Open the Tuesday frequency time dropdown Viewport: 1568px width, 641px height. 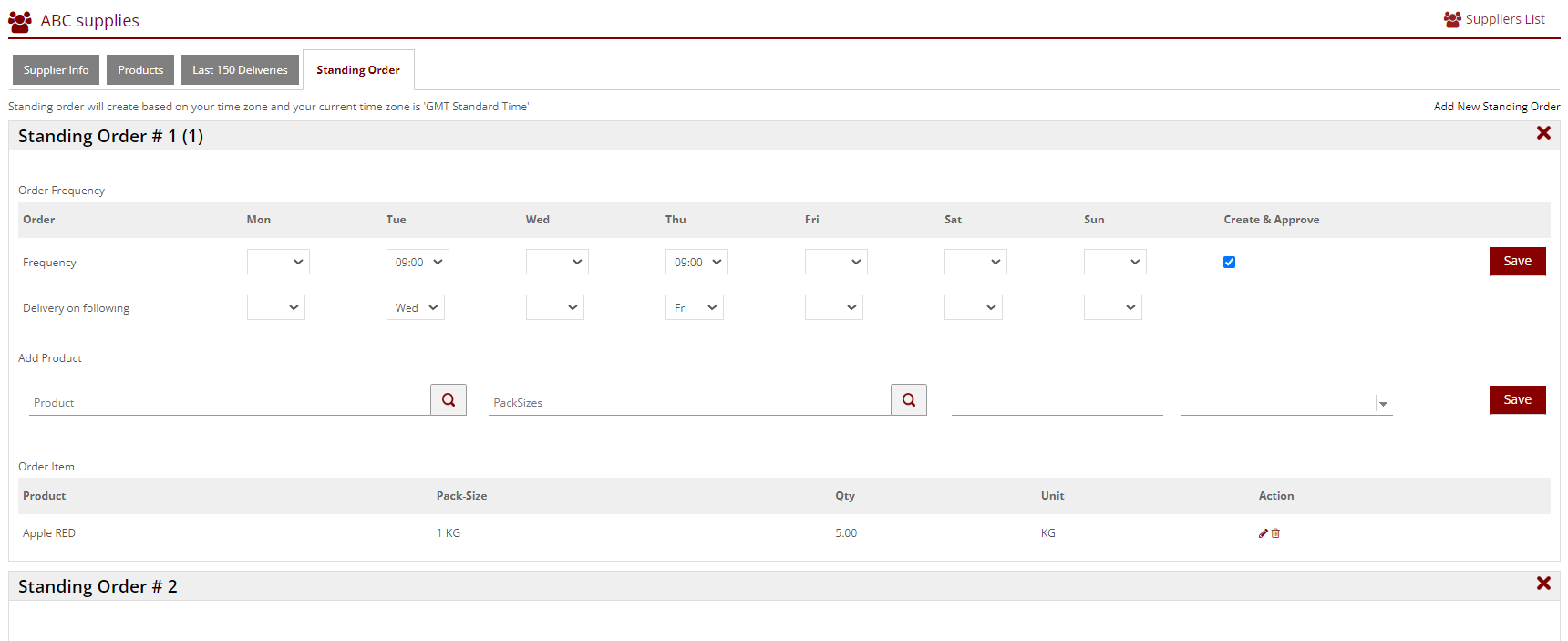coord(418,263)
